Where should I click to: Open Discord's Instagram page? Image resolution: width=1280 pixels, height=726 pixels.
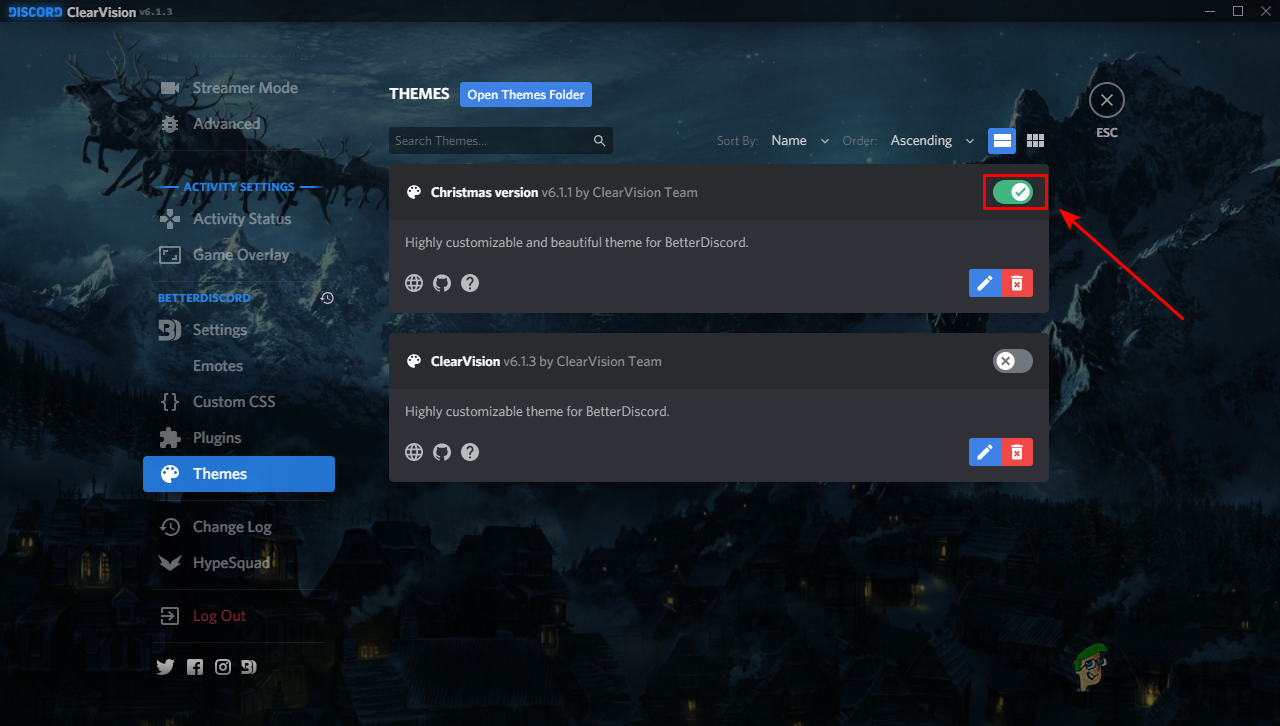[223, 667]
